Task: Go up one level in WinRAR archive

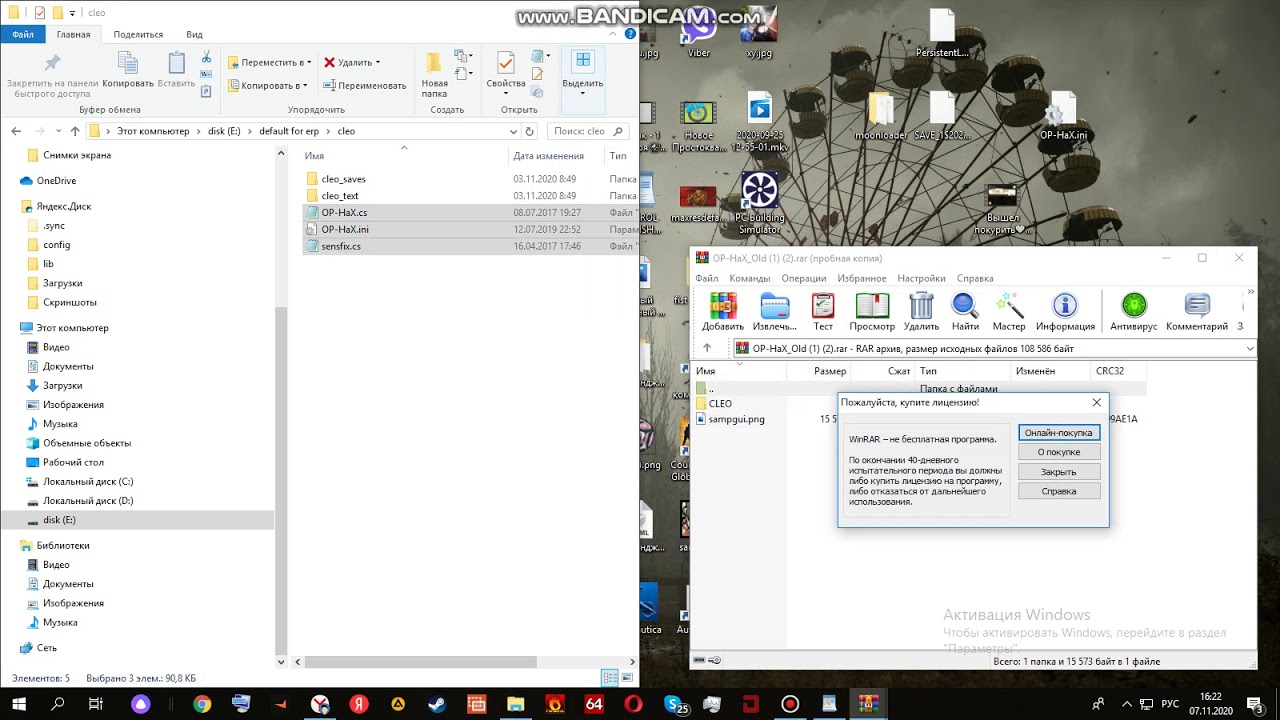Action: click(x=707, y=348)
